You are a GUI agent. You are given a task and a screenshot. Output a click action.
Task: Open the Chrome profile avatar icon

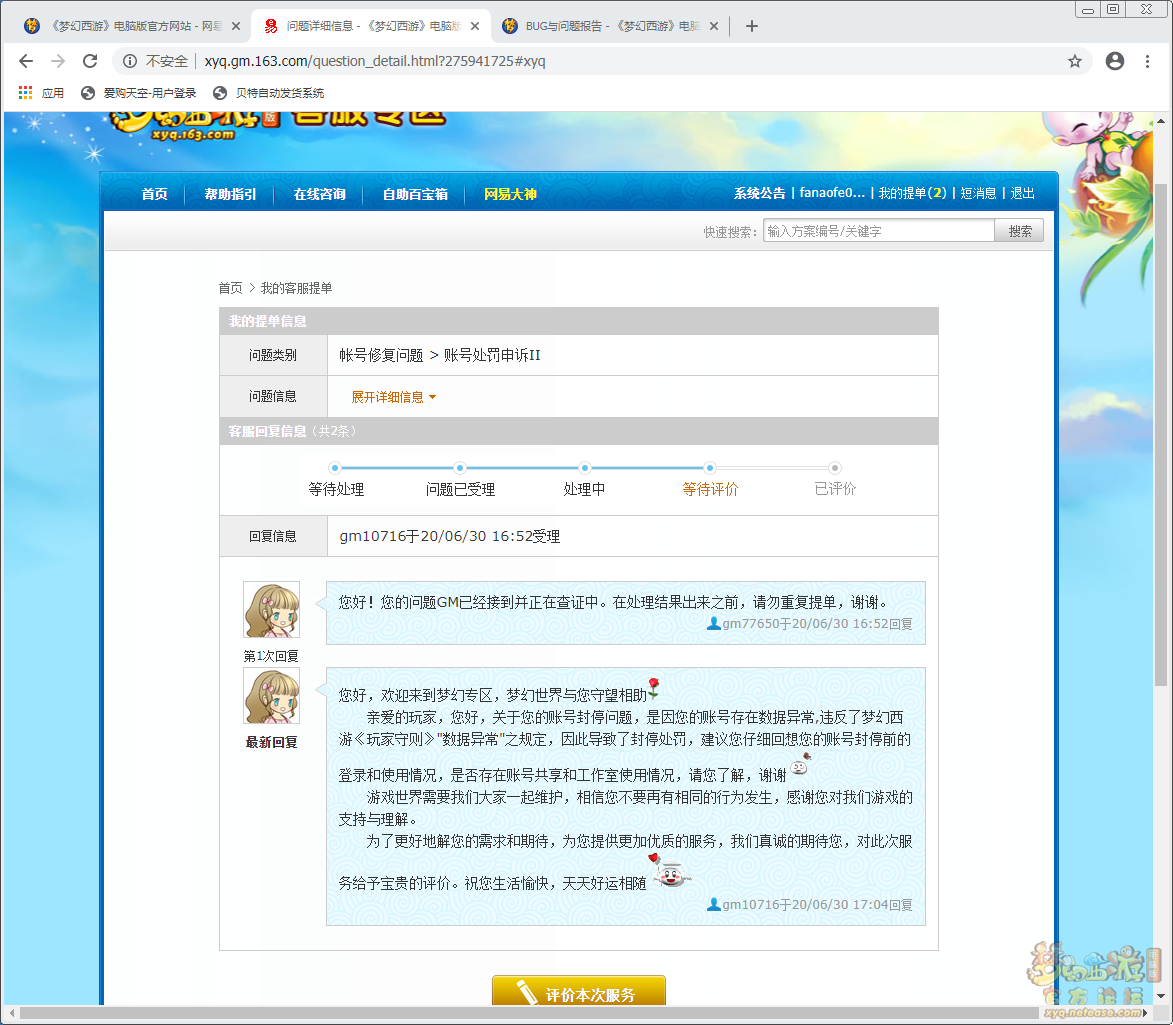pyautogui.click(x=1115, y=61)
